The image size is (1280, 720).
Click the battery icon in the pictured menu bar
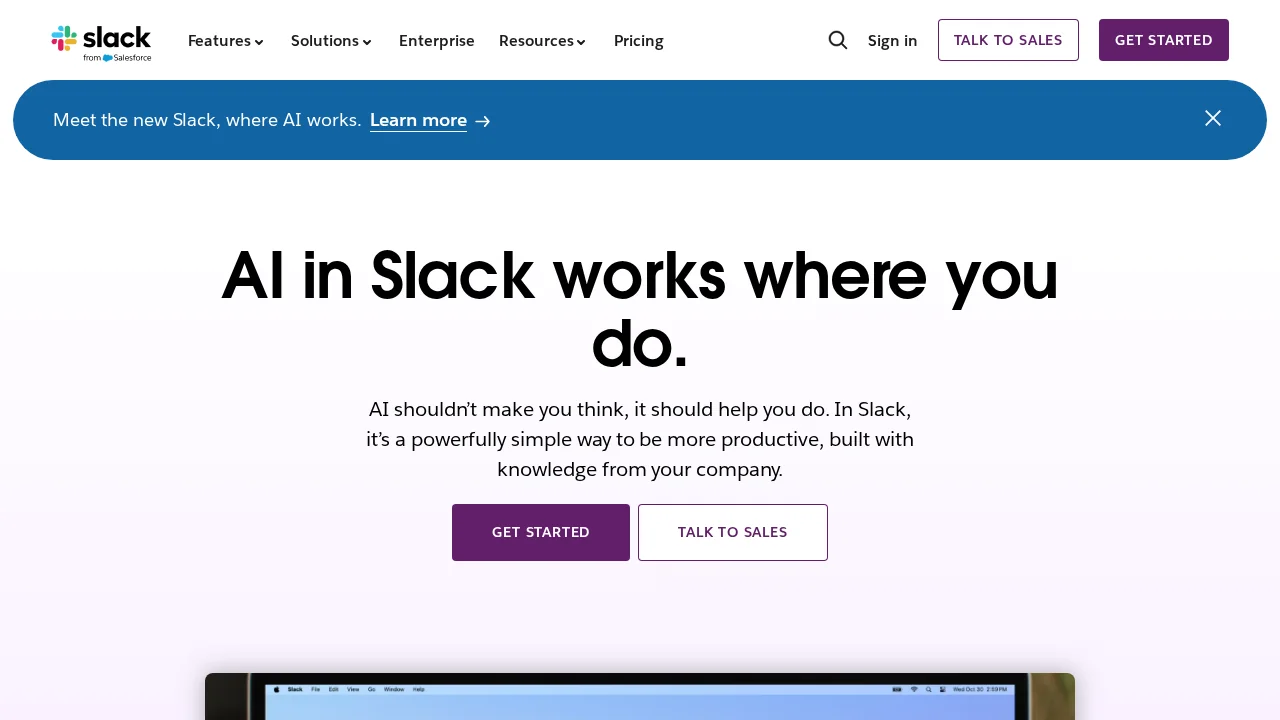coord(897,689)
